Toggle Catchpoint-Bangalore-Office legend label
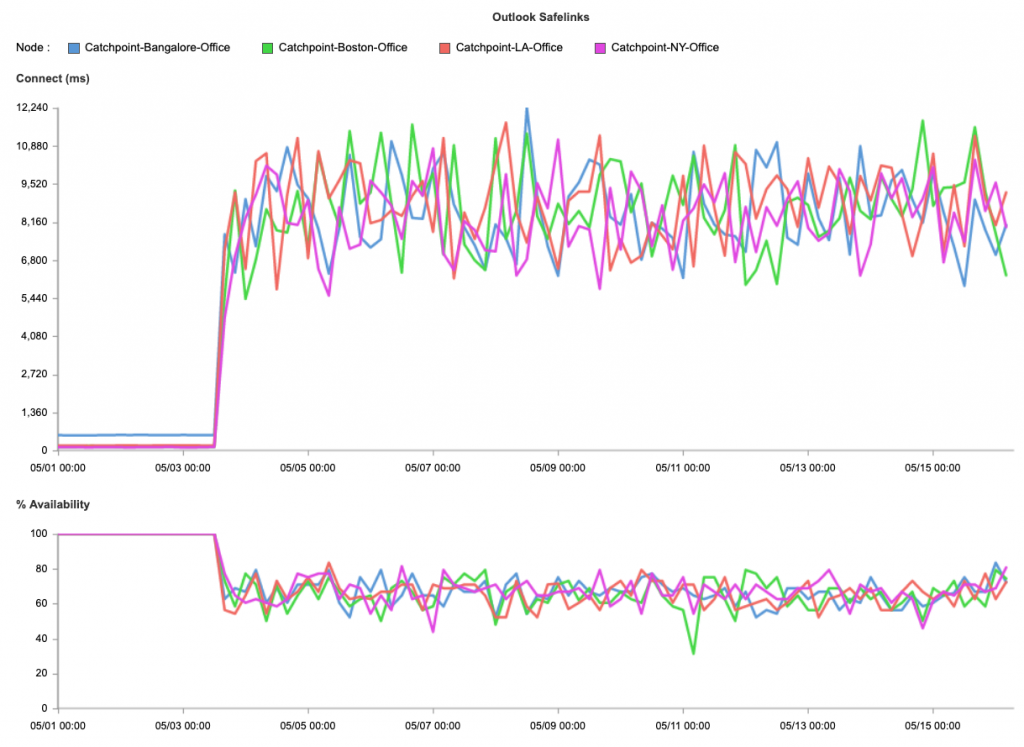 (x=157, y=48)
